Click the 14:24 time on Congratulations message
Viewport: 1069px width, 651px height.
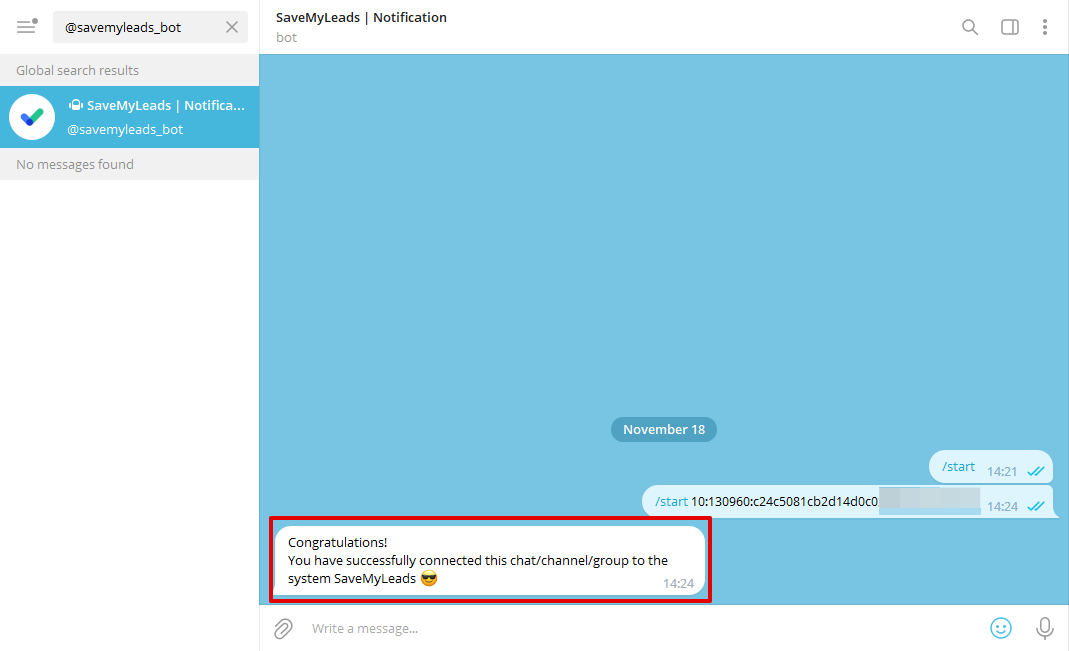click(x=678, y=584)
